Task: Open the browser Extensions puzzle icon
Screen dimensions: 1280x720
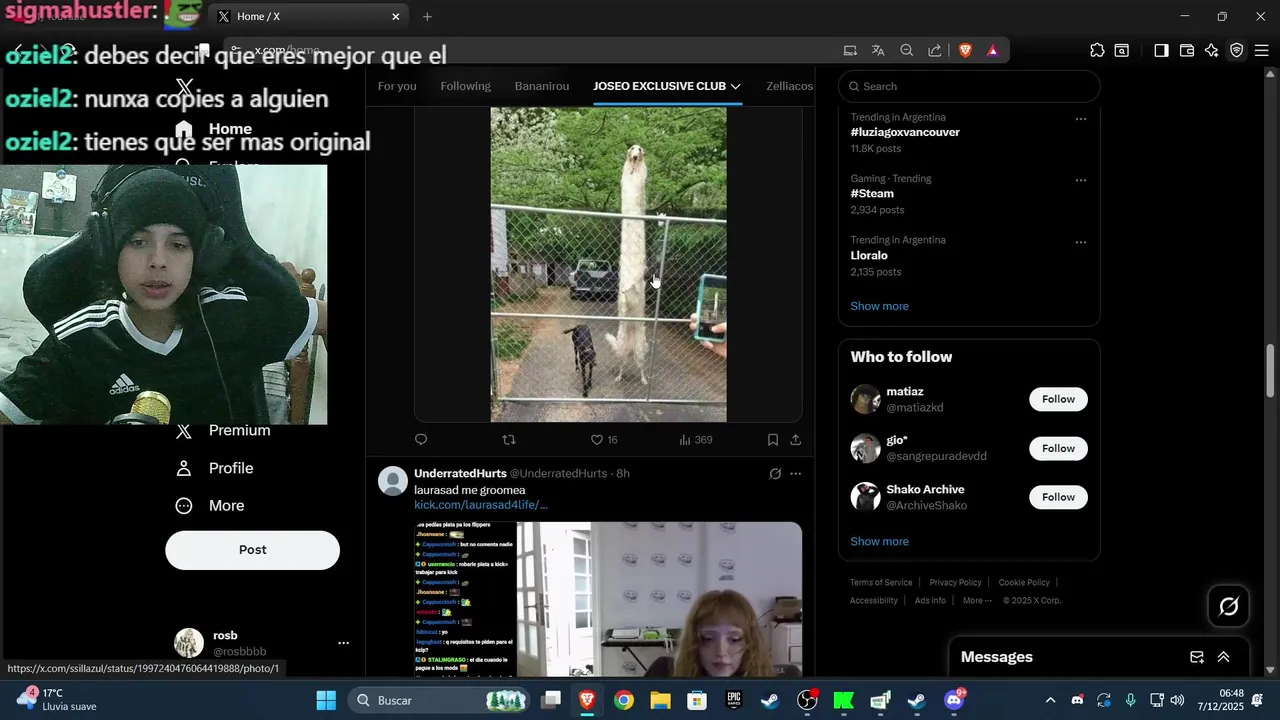Action: click(1097, 50)
